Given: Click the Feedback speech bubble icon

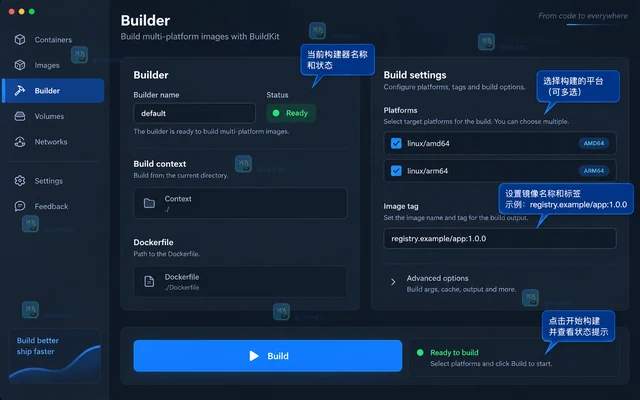Looking at the screenshot, I should (x=20, y=206).
